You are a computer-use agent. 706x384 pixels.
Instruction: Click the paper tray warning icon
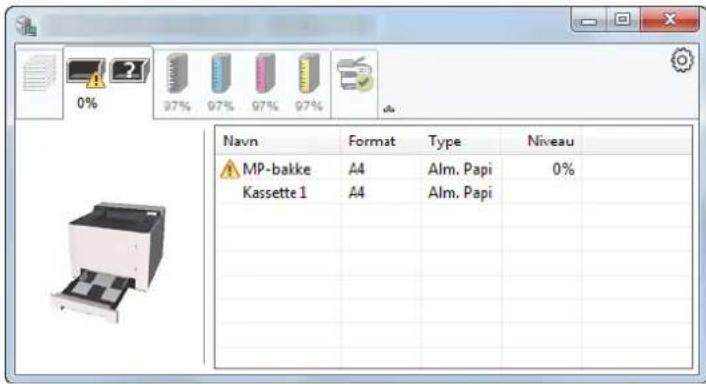(86, 73)
